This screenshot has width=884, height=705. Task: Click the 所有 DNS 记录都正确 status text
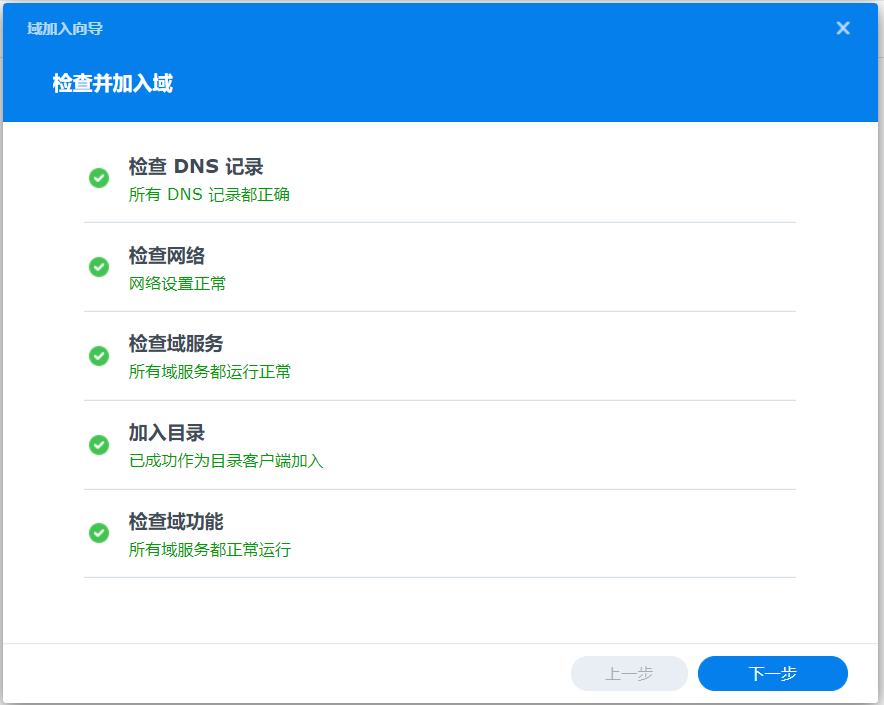[209, 195]
